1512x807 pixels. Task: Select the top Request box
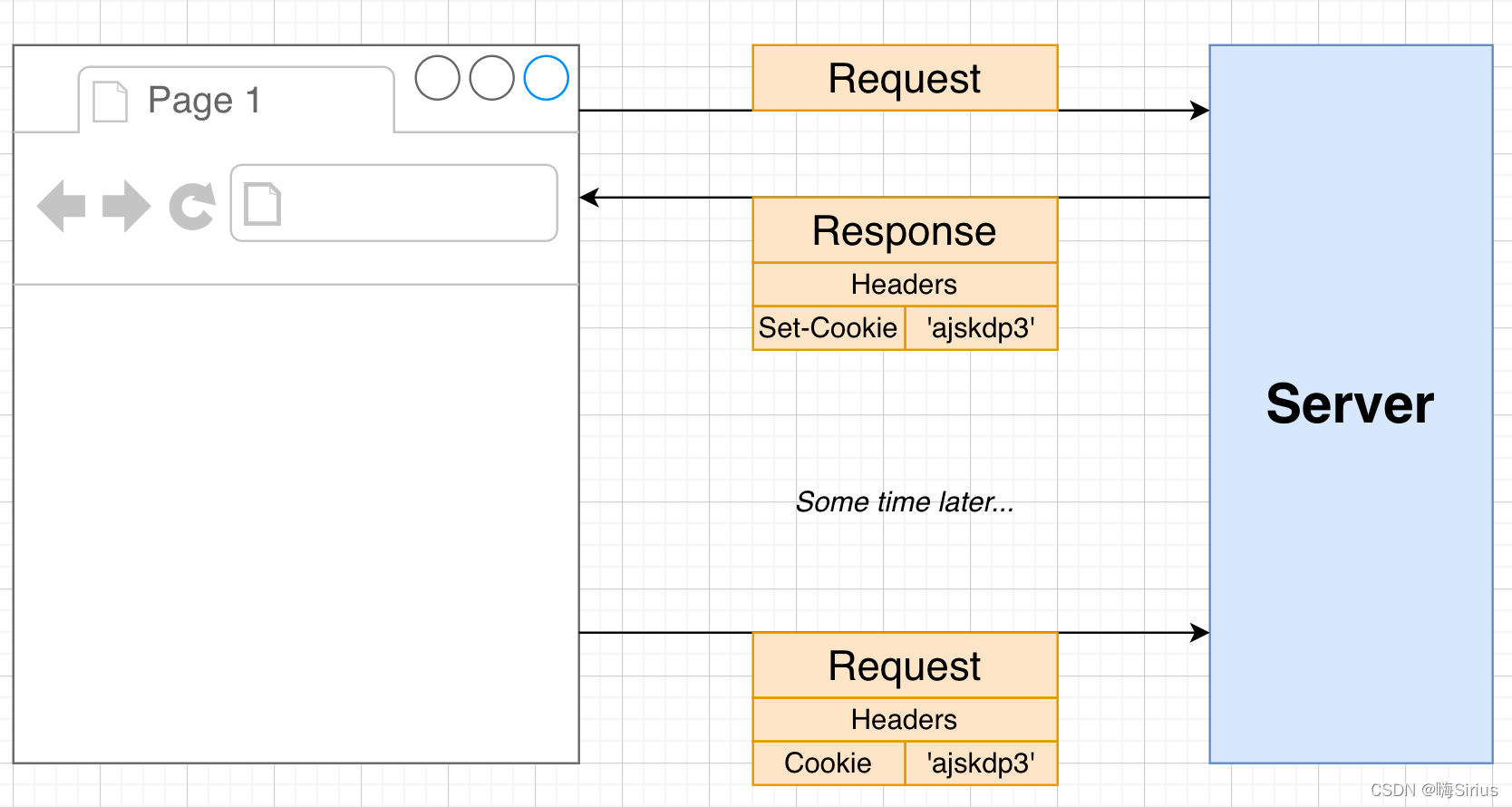(x=906, y=78)
